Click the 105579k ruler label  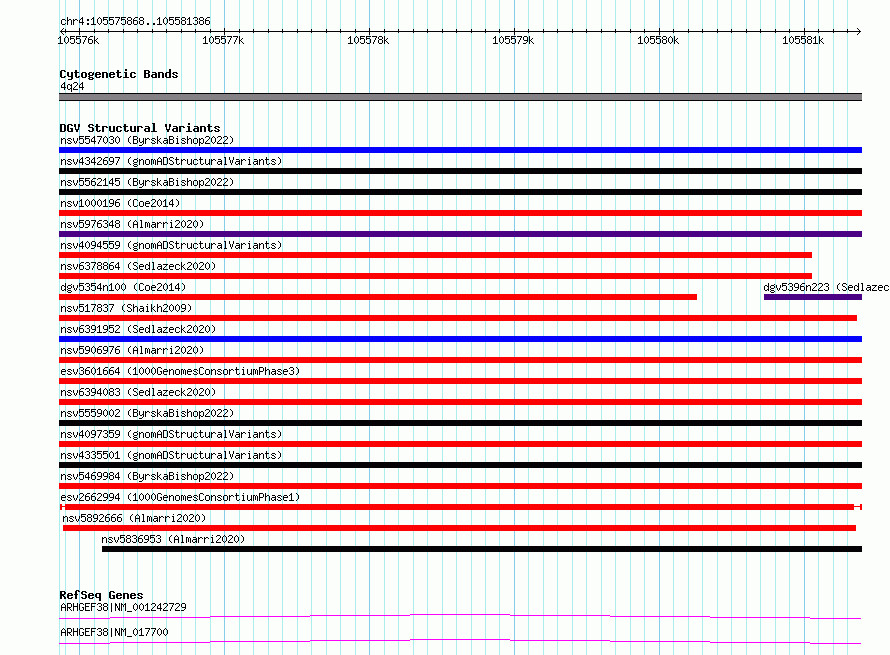513,40
